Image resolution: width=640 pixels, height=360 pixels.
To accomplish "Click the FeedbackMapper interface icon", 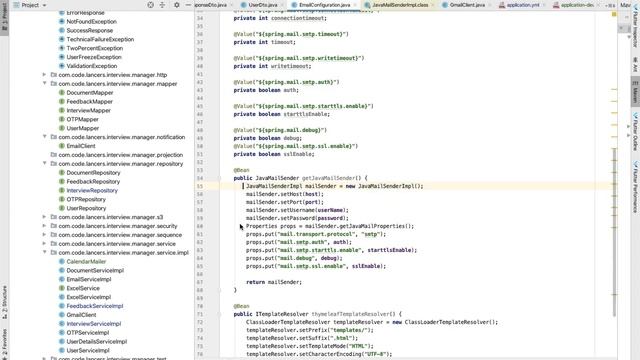I will (62, 101).
